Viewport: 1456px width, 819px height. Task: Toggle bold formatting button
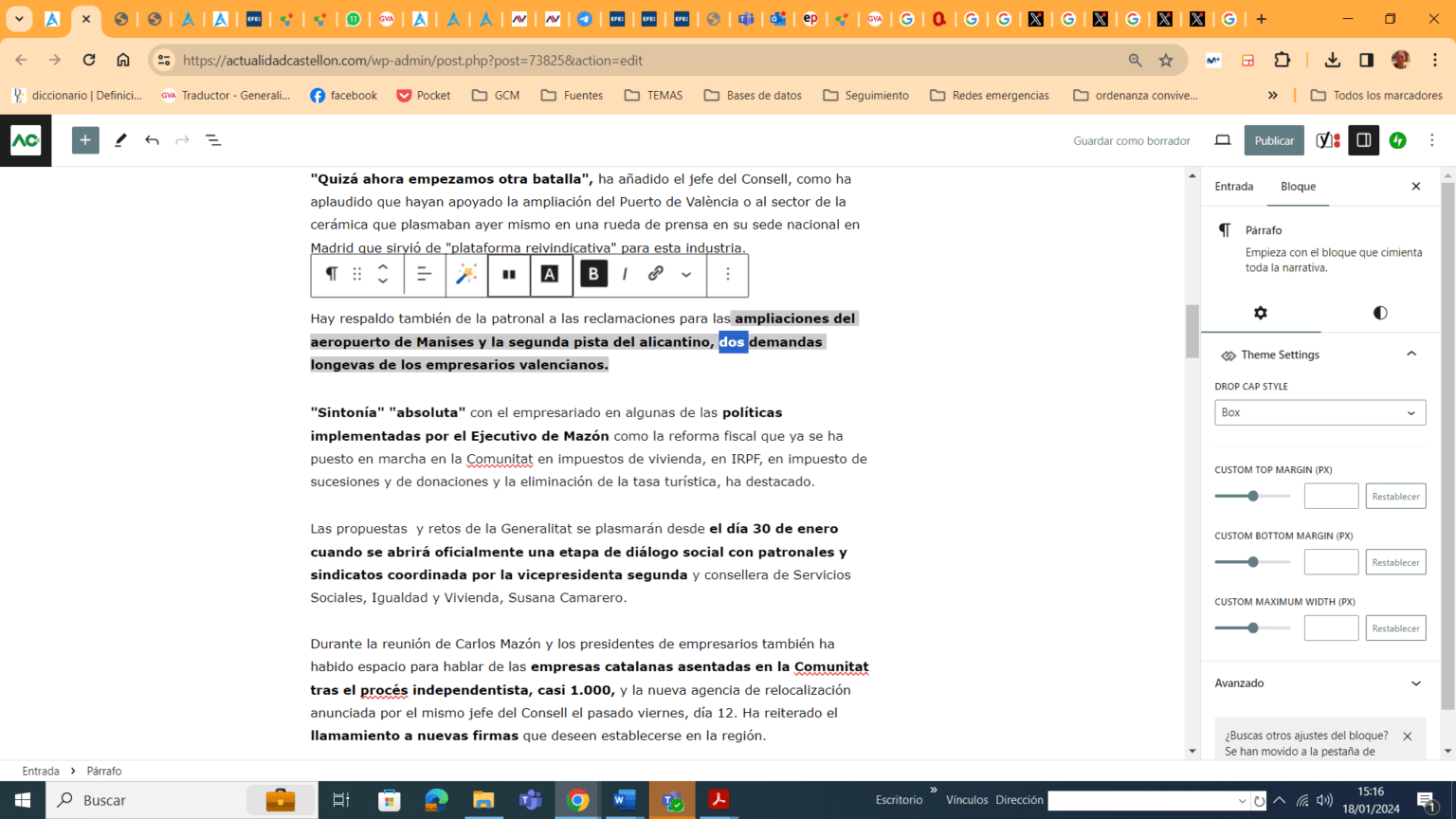click(593, 274)
